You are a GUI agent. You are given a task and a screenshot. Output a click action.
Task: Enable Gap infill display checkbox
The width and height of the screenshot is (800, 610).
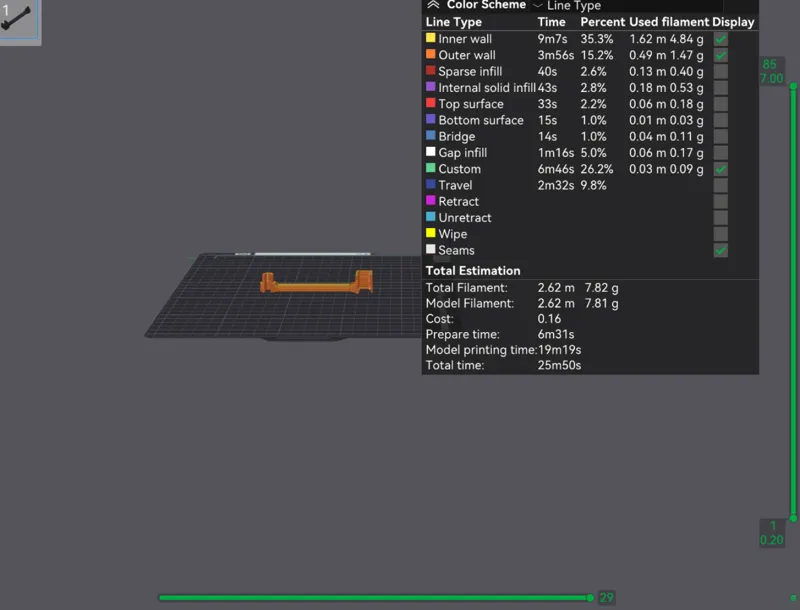720,152
